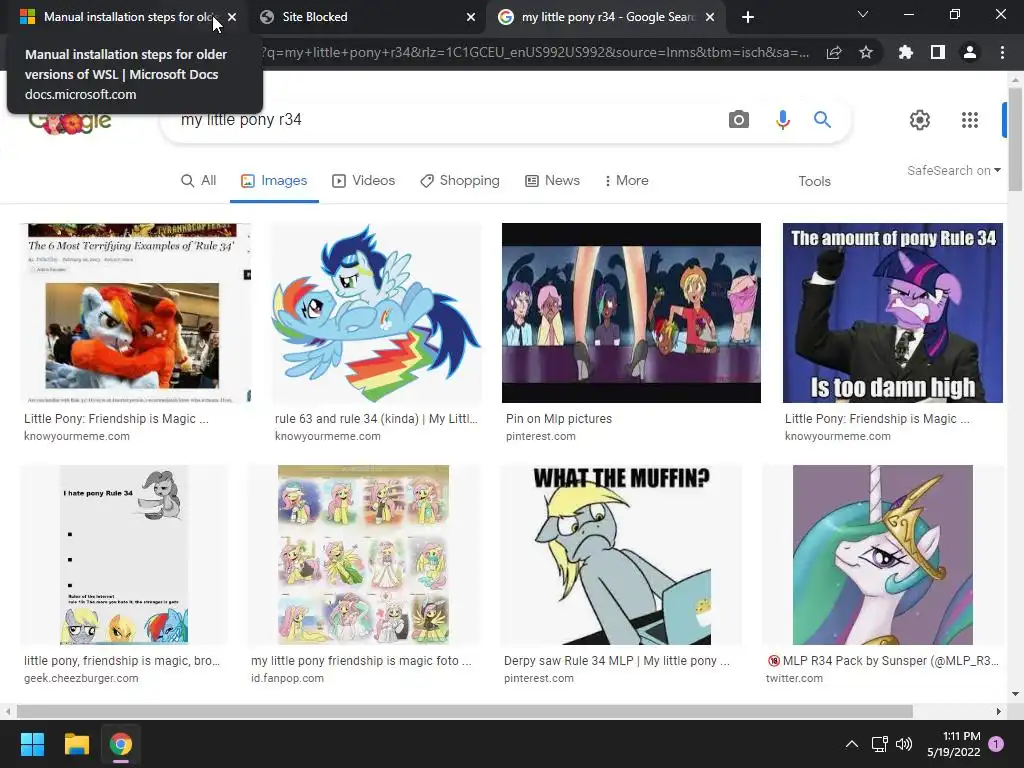This screenshot has height=768, width=1024.
Task: Open Chrome profile avatar menu
Action: click(970, 52)
